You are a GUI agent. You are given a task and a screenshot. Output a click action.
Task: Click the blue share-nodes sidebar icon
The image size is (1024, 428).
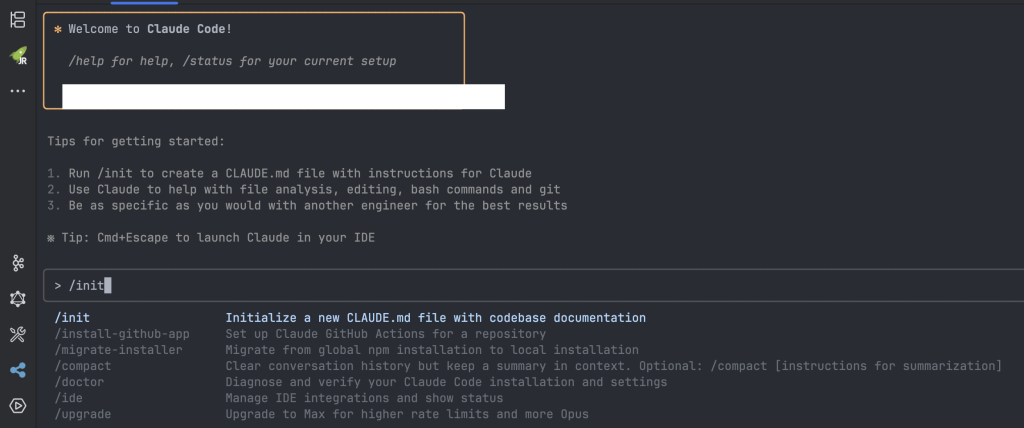(x=18, y=370)
